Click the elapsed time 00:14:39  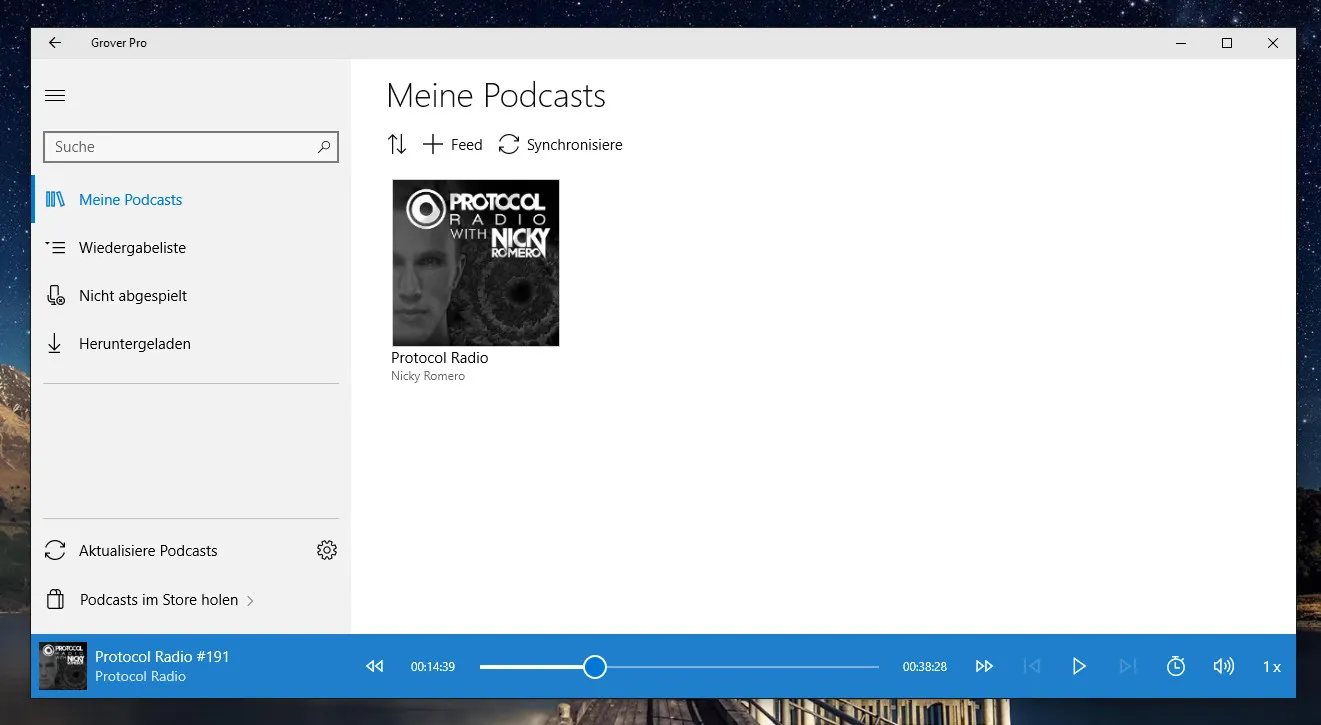[433, 667]
